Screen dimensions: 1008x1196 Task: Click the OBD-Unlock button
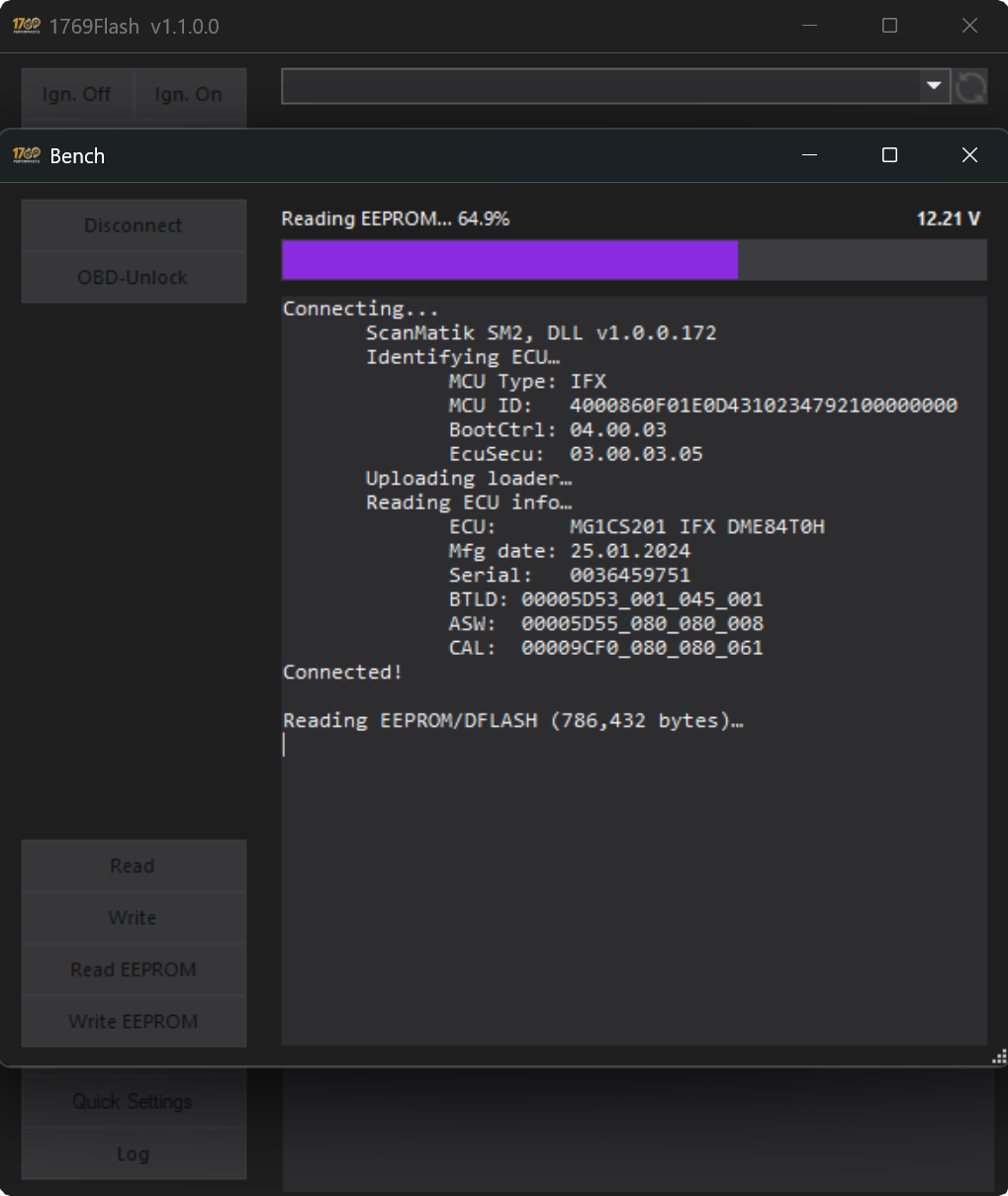coord(134,278)
